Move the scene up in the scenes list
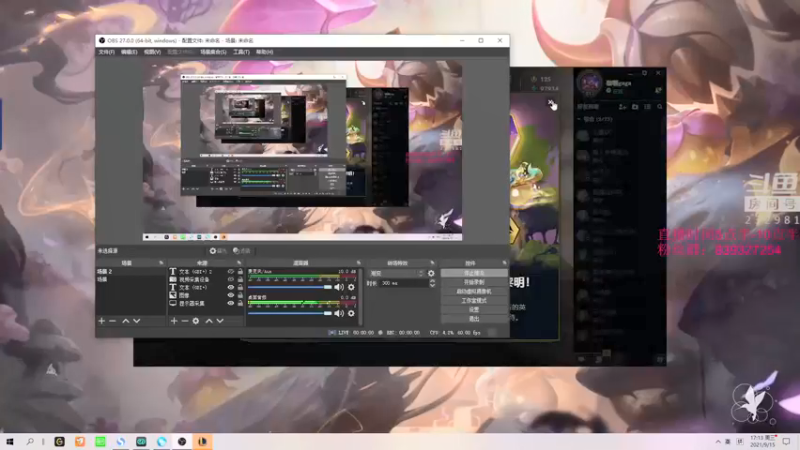The image size is (800, 450). pyautogui.click(x=126, y=321)
